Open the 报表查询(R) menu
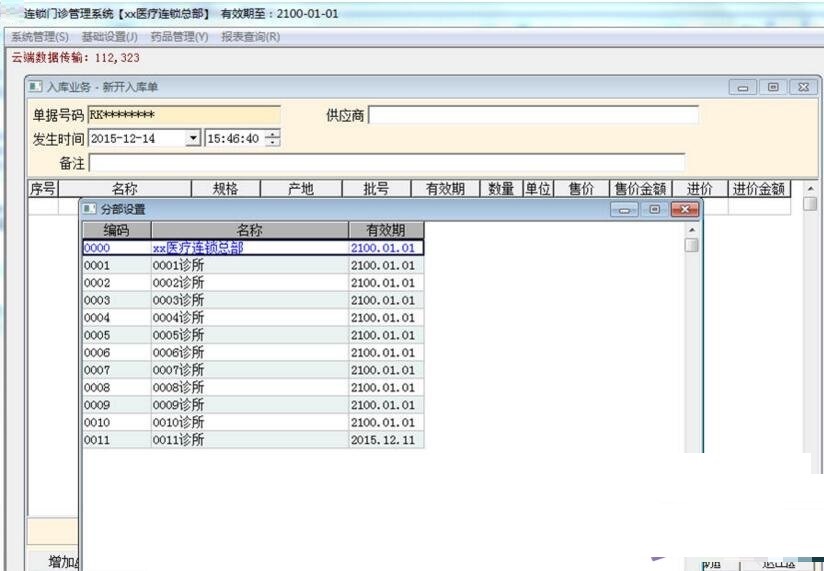Viewport: 824px width, 571px height. [x=251, y=37]
